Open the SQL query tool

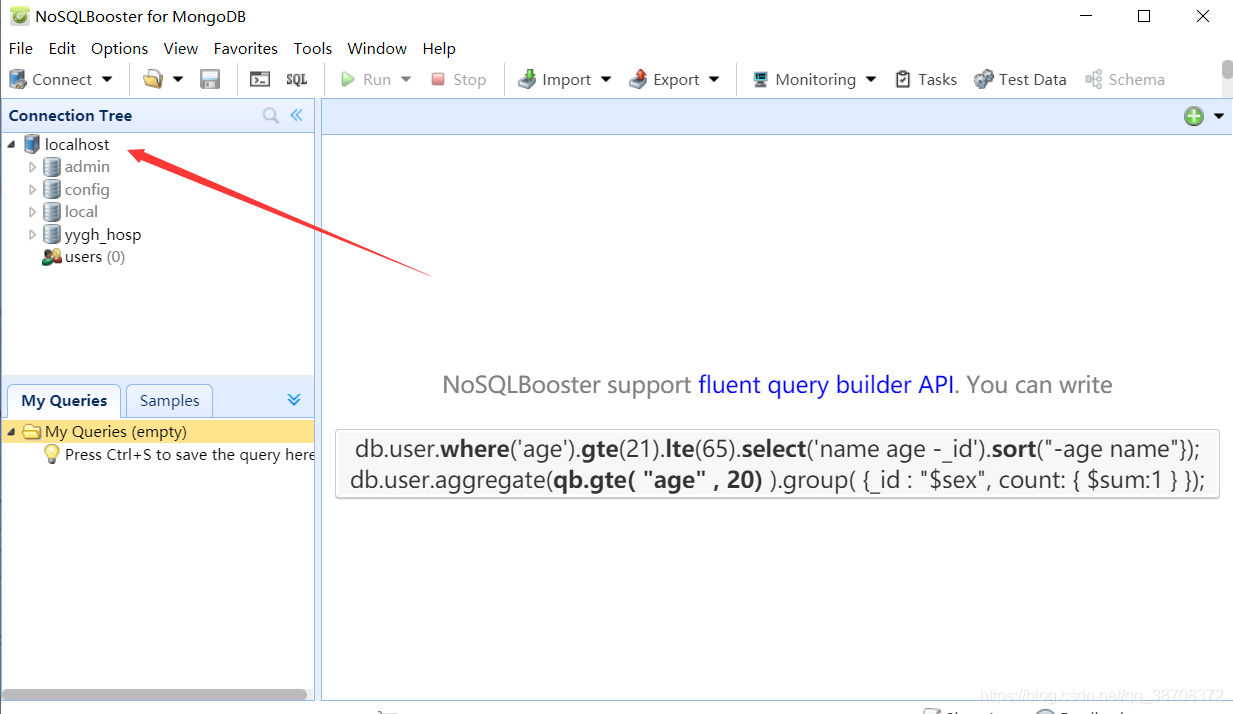(x=298, y=78)
